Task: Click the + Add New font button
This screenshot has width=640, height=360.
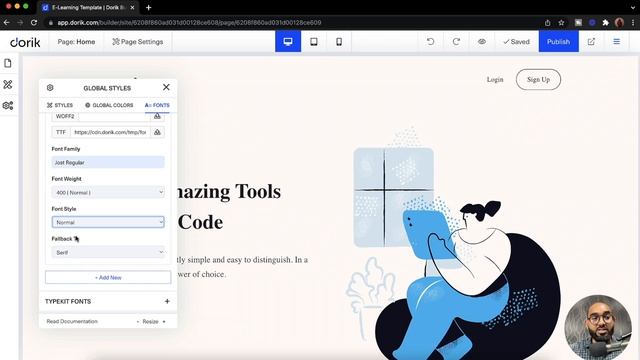Action: pyautogui.click(x=108, y=278)
